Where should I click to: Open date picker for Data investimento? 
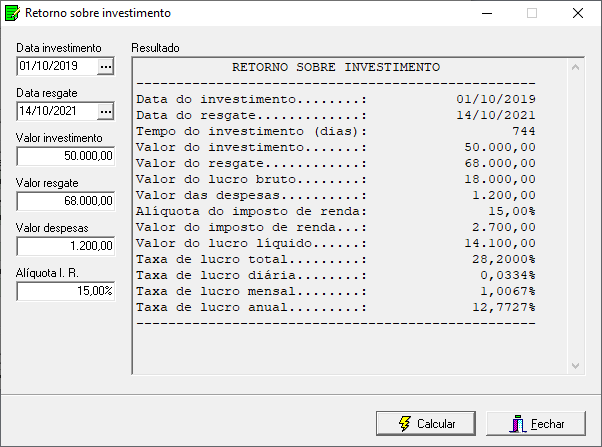pyautogui.click(x=106, y=66)
